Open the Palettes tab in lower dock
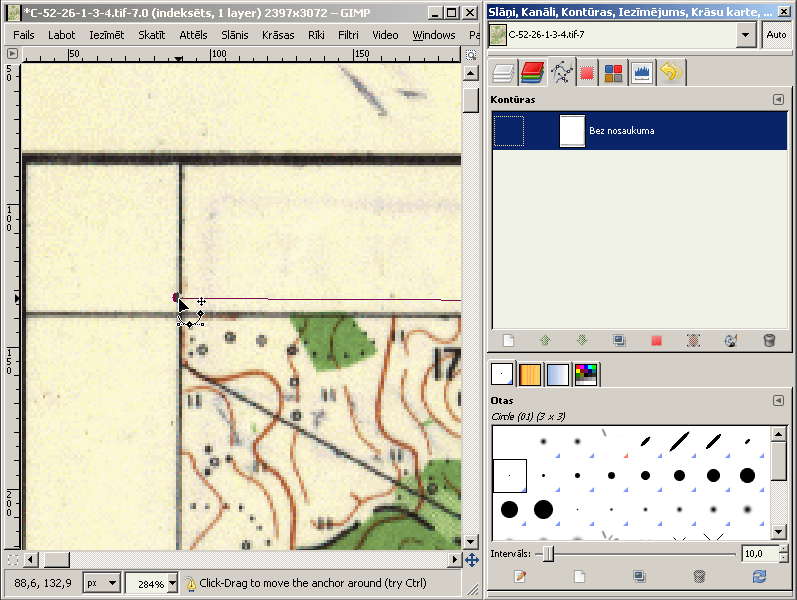Viewport: 797px width, 600px height. (x=586, y=375)
